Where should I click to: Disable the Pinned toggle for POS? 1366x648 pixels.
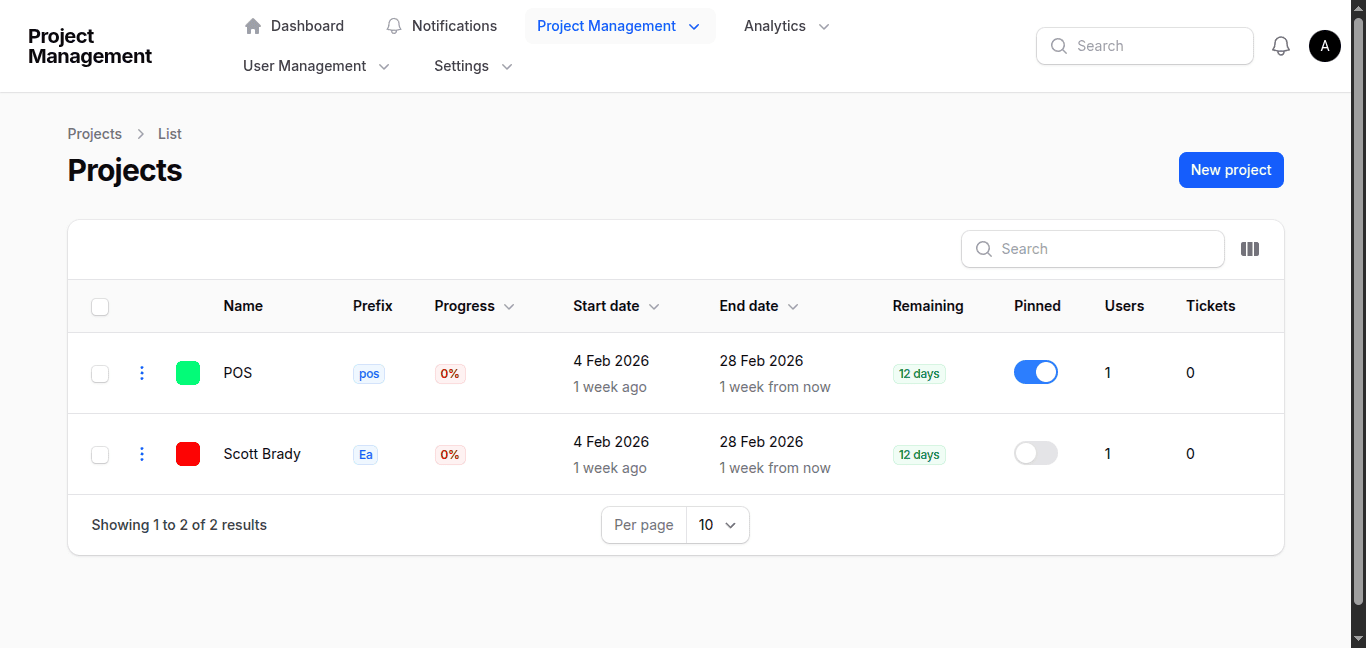(1036, 371)
